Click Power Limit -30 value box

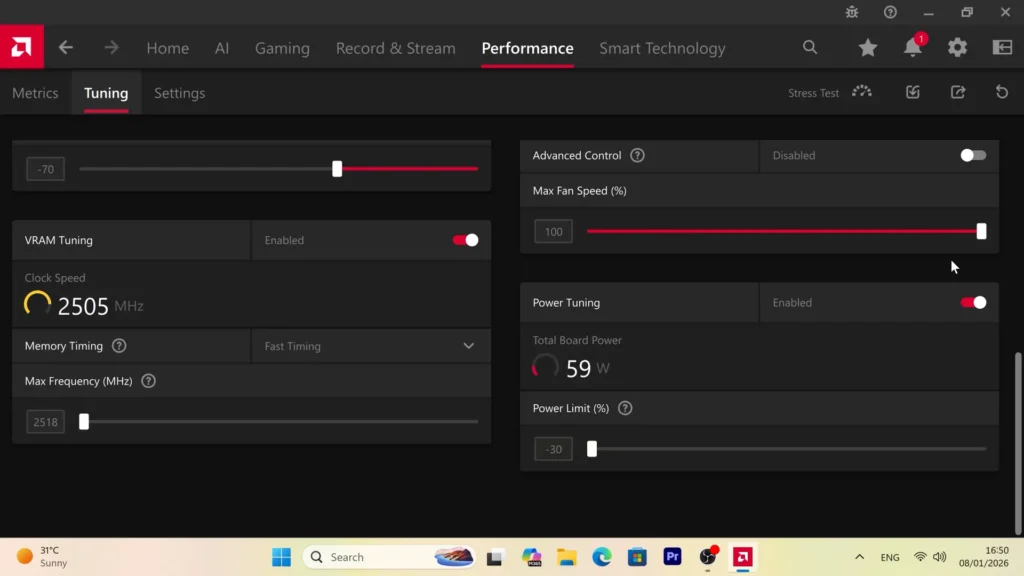coord(553,449)
